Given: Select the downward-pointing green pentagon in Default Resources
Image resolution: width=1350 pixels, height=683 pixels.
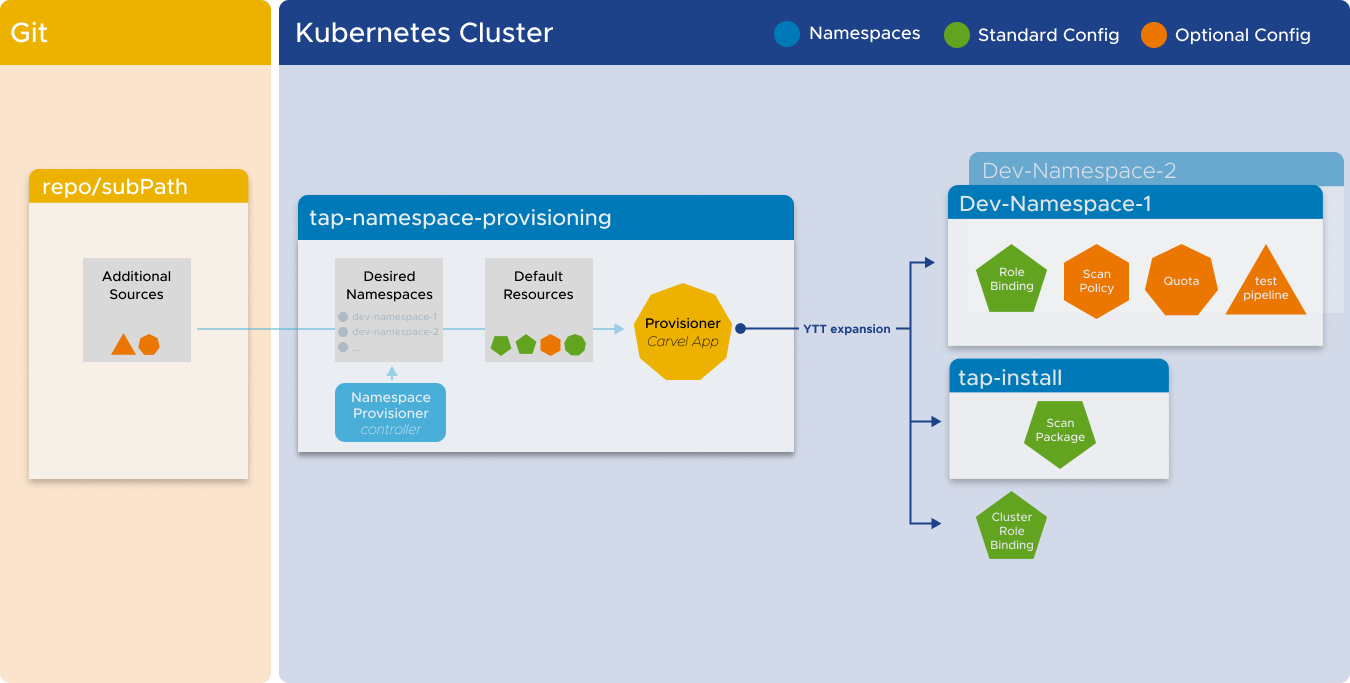Looking at the screenshot, I should click(x=501, y=345).
